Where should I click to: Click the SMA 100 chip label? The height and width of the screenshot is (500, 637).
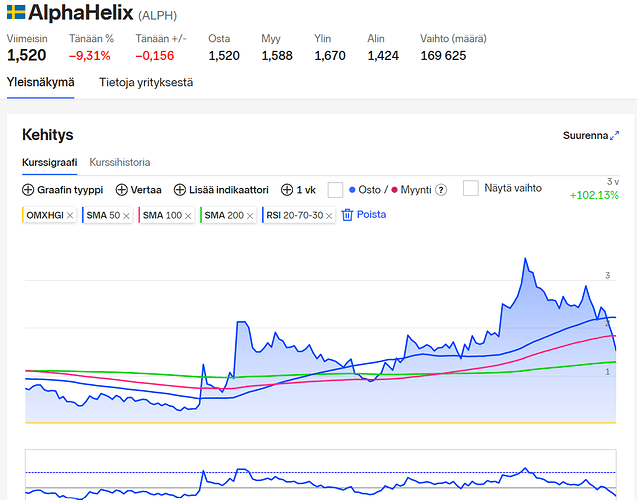point(162,215)
